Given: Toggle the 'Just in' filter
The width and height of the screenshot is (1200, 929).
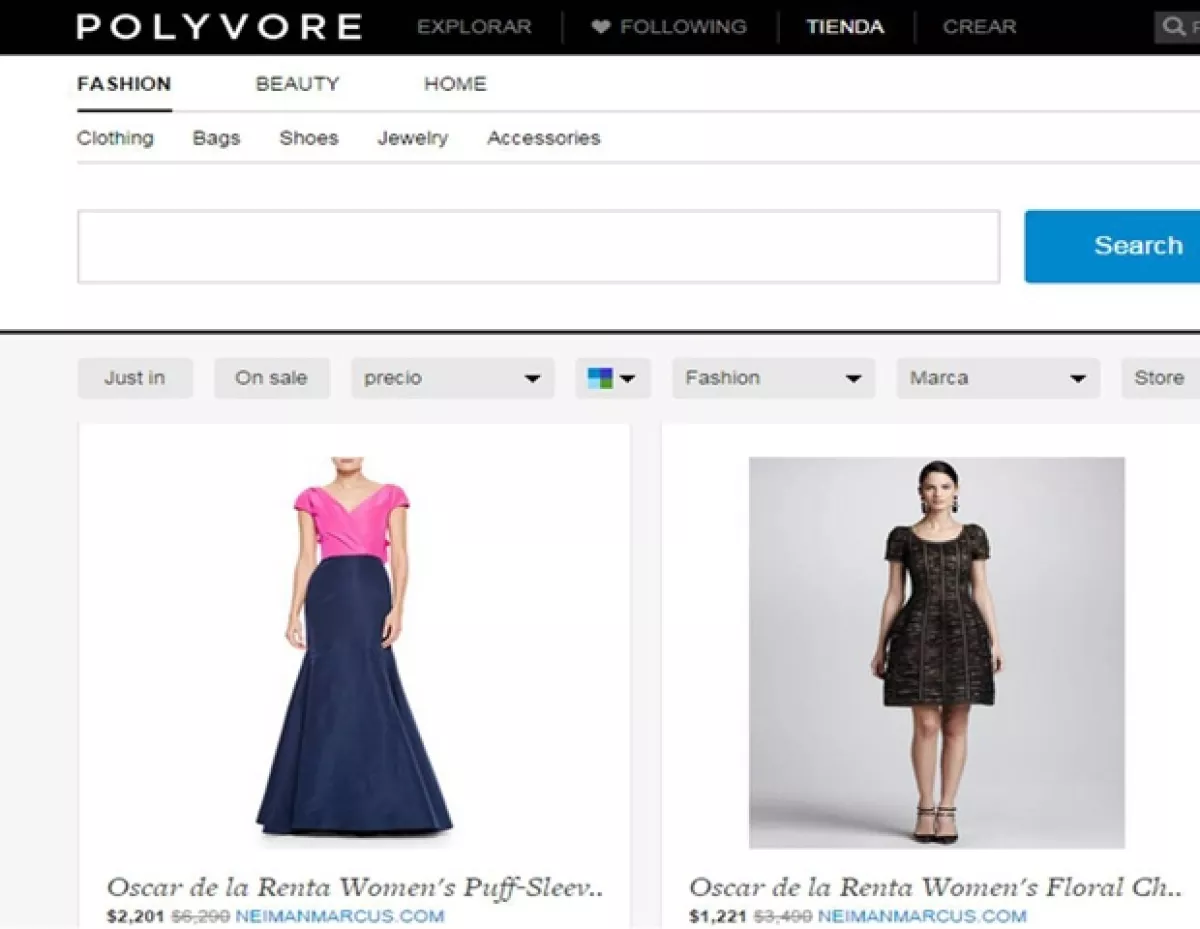Looking at the screenshot, I should (135, 378).
